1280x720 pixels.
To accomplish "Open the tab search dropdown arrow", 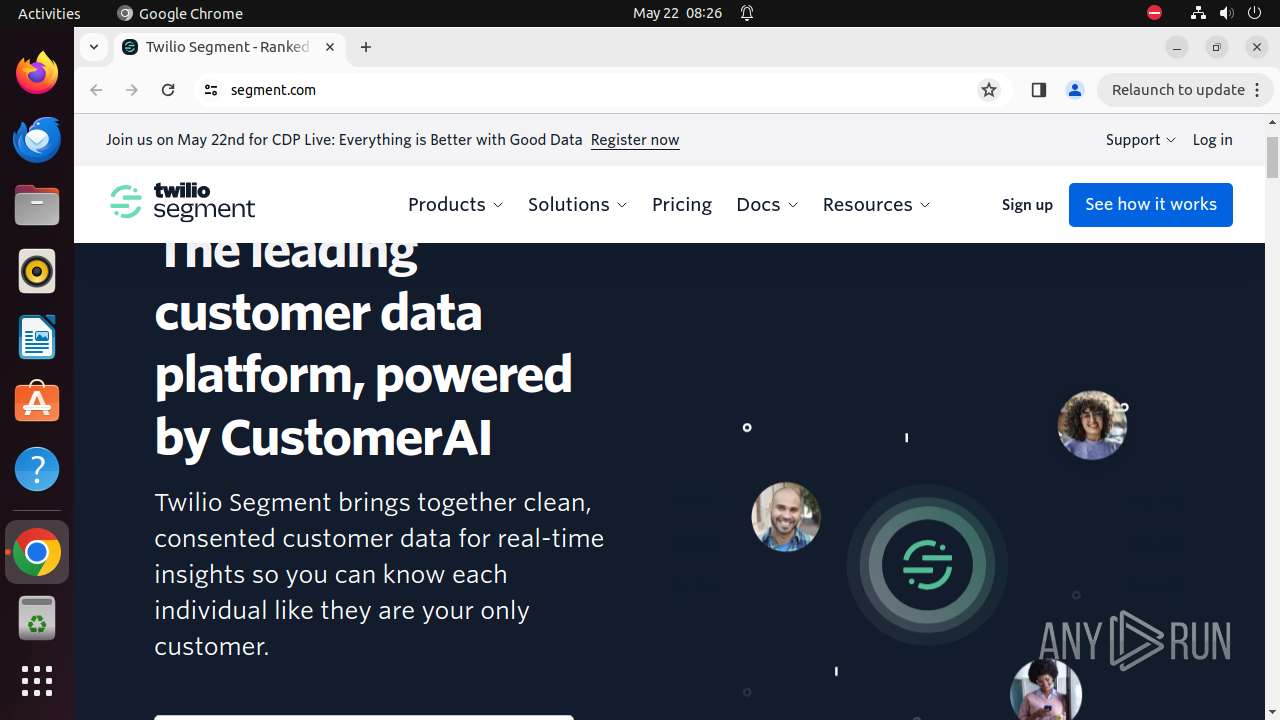I will pyautogui.click(x=93, y=47).
